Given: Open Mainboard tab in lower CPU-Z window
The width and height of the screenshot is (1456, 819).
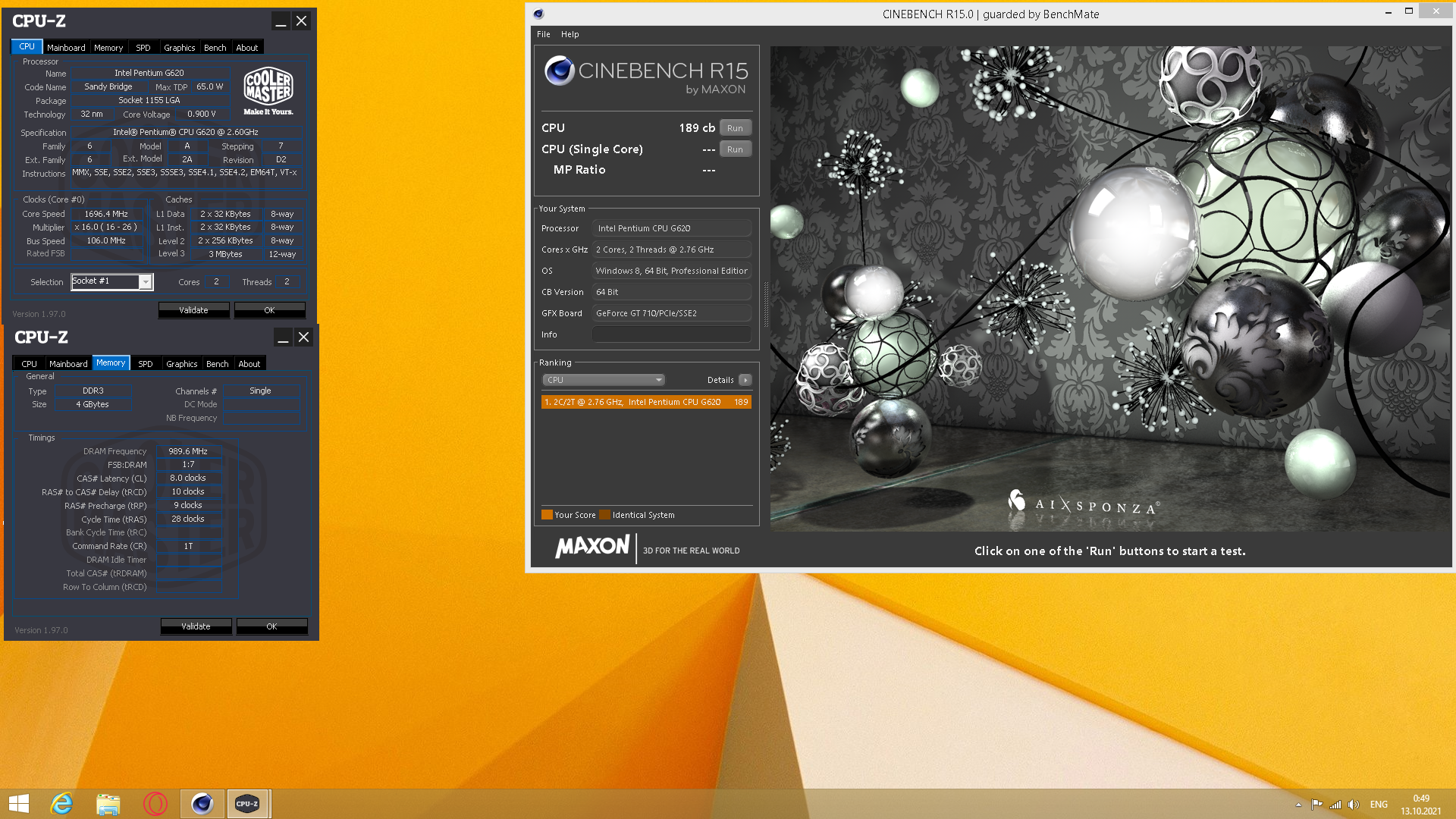Looking at the screenshot, I should [68, 363].
